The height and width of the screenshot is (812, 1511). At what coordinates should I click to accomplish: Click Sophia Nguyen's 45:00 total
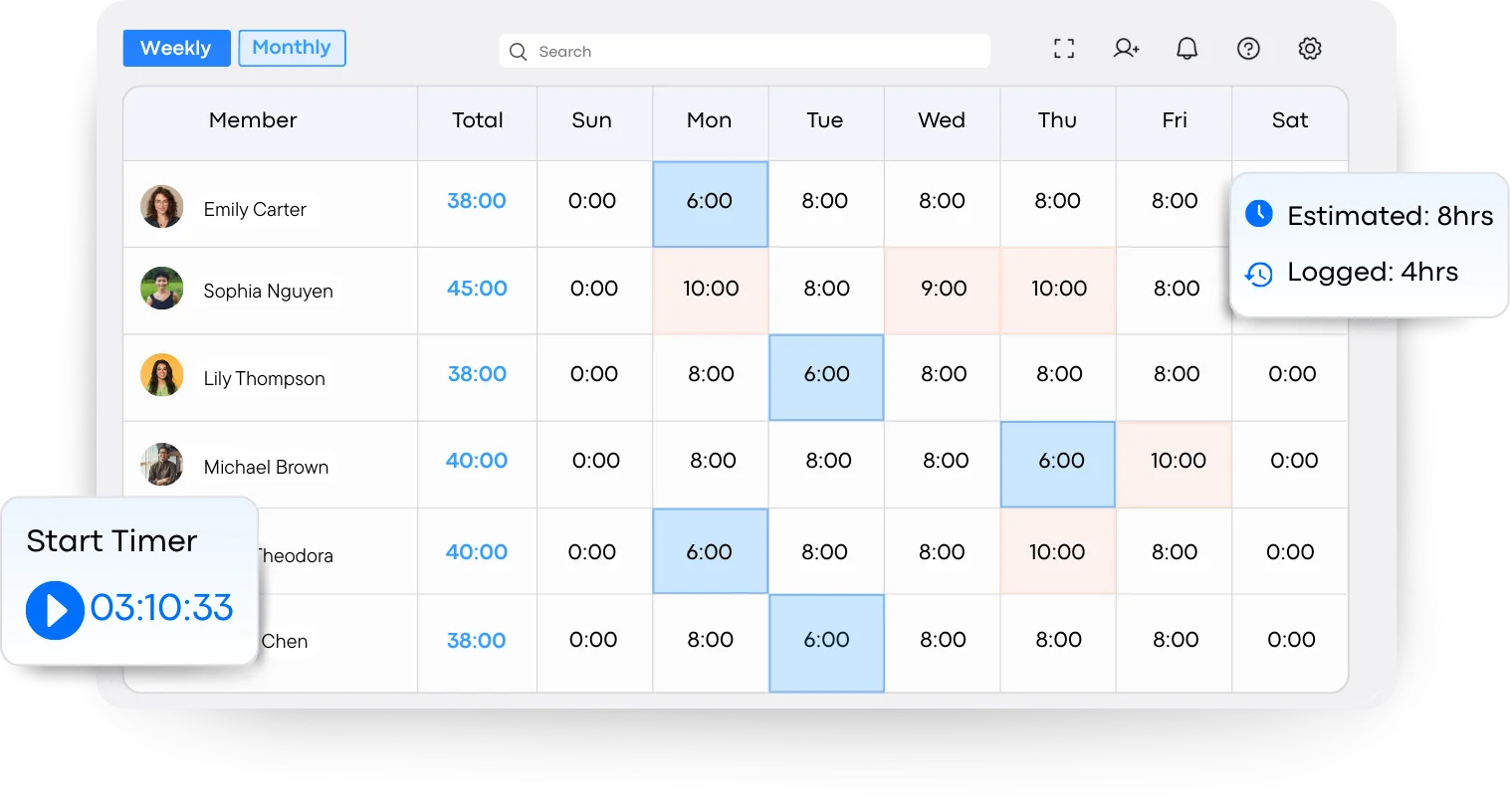pyautogui.click(x=477, y=289)
